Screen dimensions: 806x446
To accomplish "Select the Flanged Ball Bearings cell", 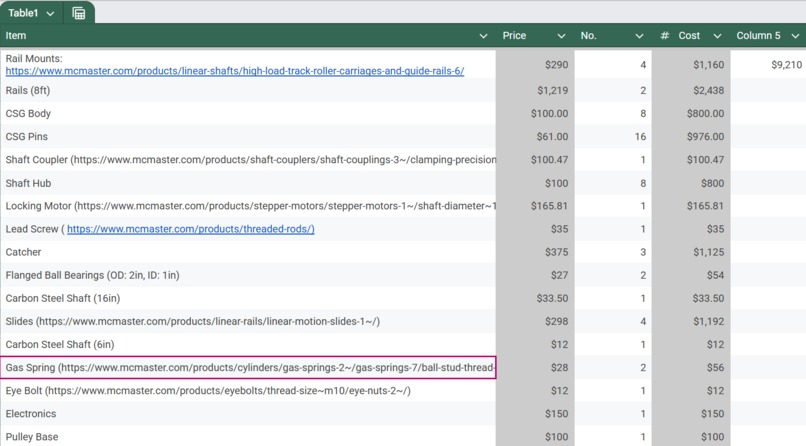I will [x=248, y=275].
